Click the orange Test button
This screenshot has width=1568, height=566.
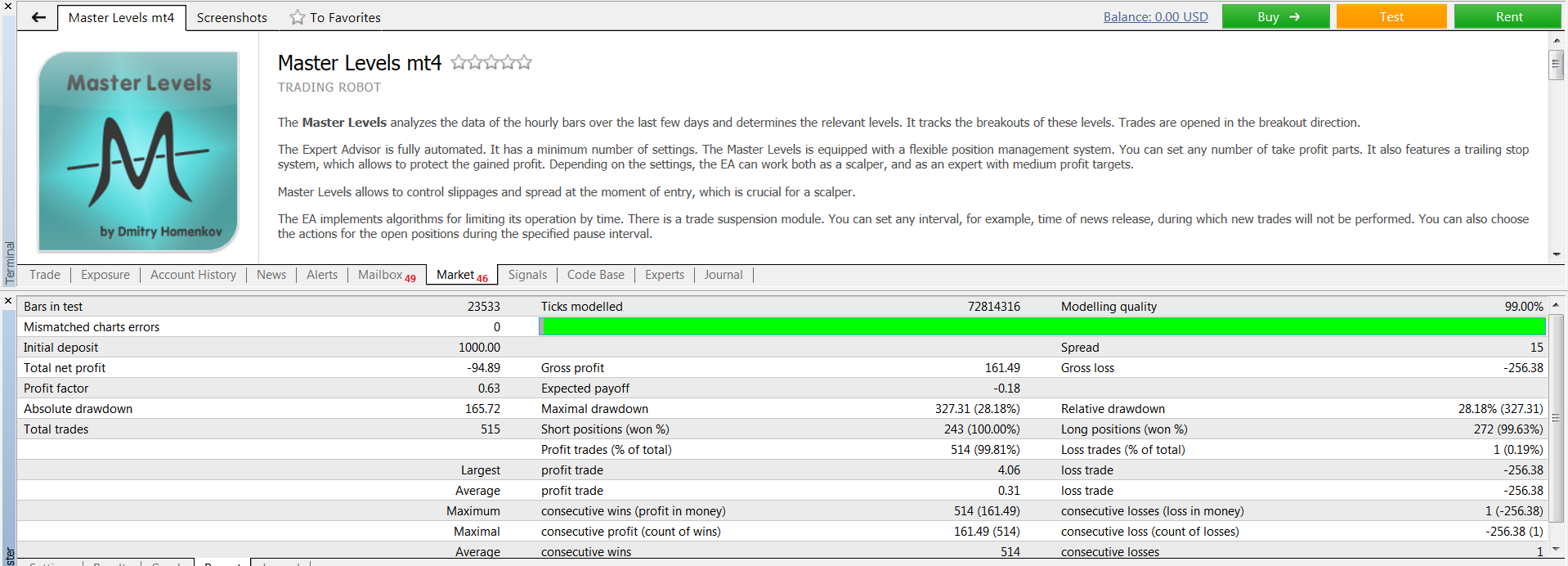coord(1391,16)
